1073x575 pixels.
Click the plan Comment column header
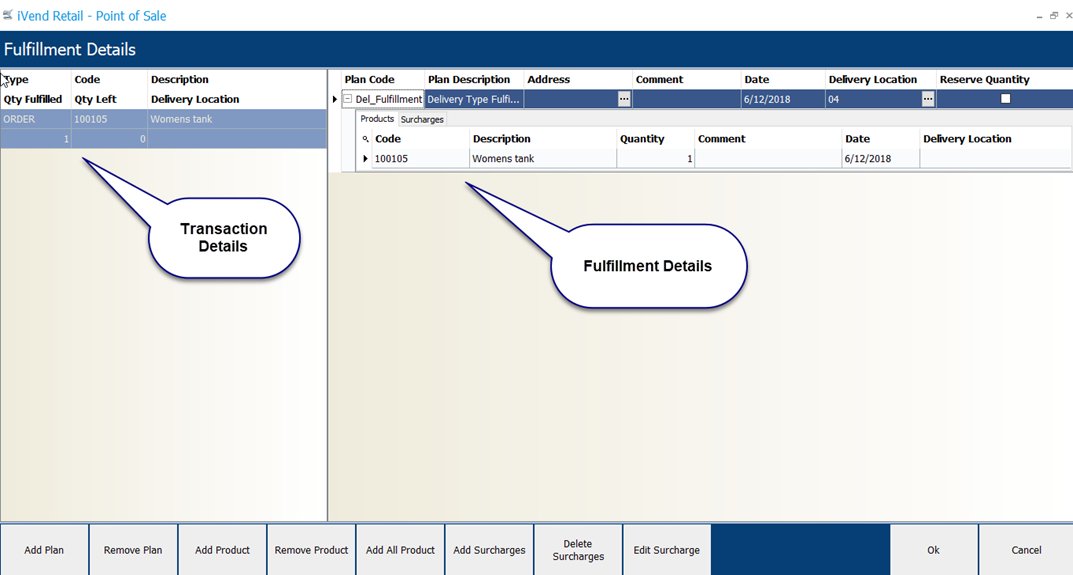687,79
